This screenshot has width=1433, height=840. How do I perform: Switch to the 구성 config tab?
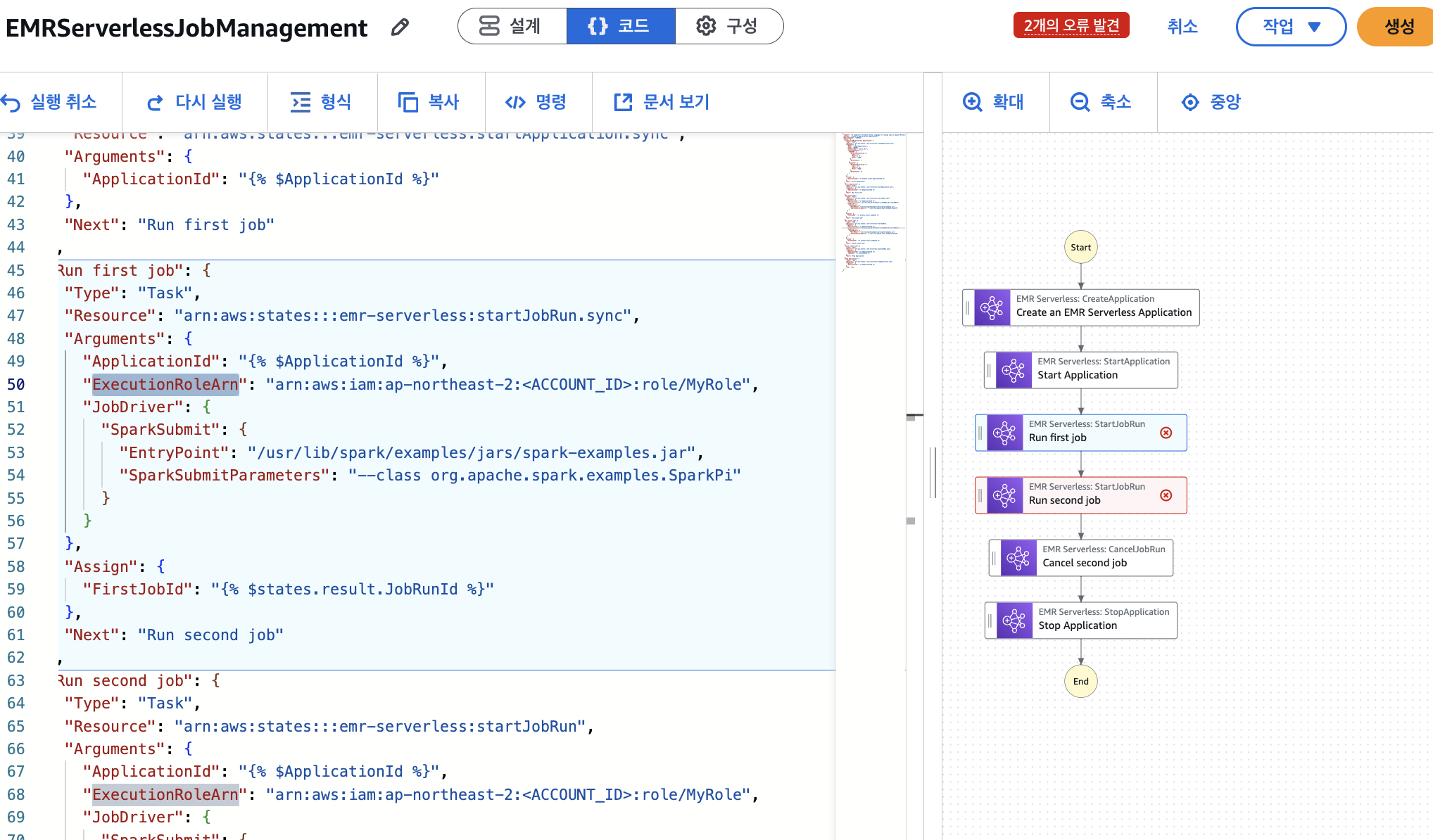(x=728, y=26)
